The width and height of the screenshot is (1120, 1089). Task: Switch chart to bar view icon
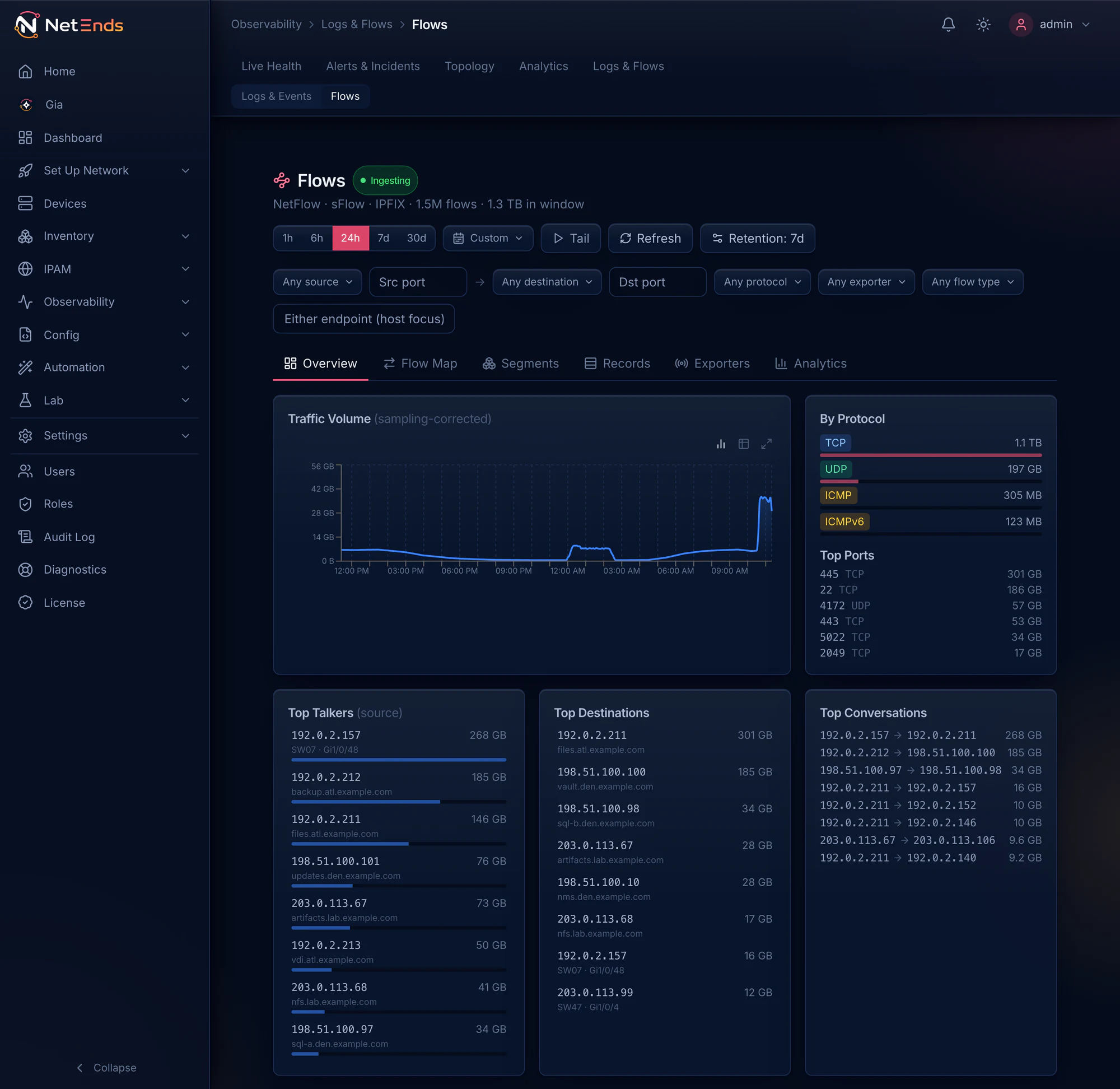(721, 444)
